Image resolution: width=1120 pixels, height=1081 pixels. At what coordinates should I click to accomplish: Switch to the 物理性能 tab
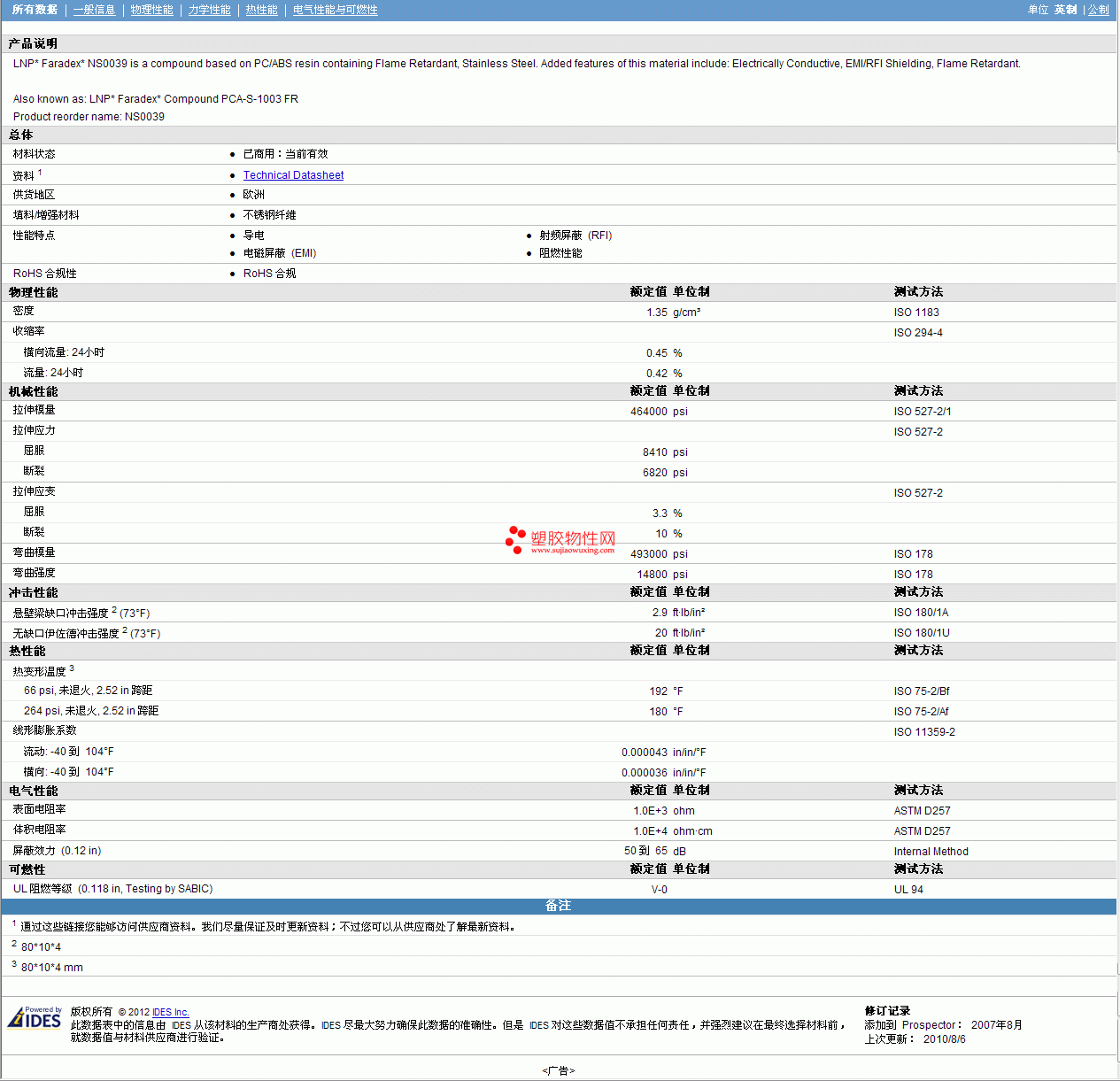(151, 10)
